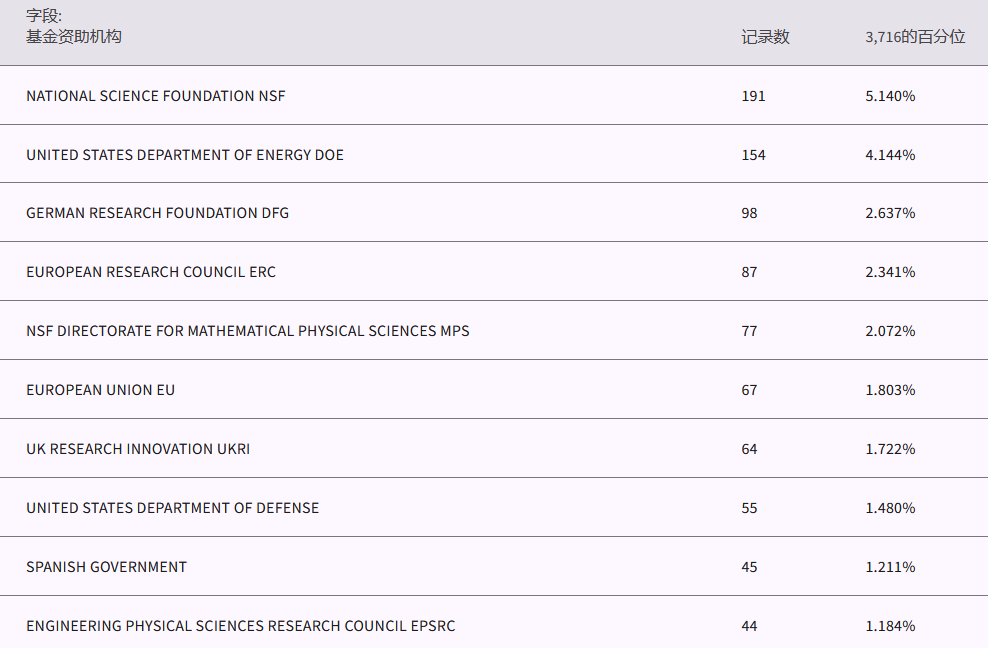Screen dimensions: 988x648
Task: Choose European Research Council ERC entry
Action: (x=151, y=272)
